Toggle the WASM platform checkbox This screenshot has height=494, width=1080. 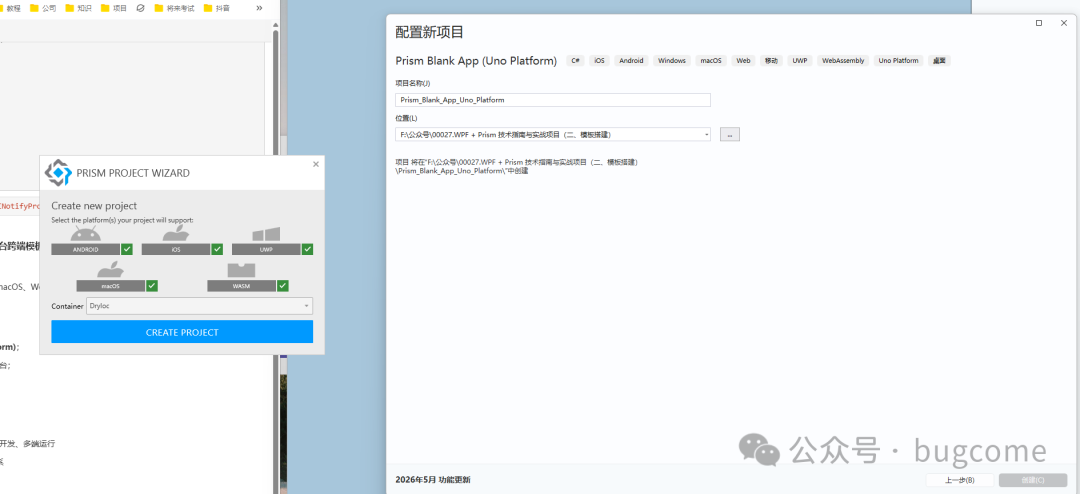(x=282, y=285)
